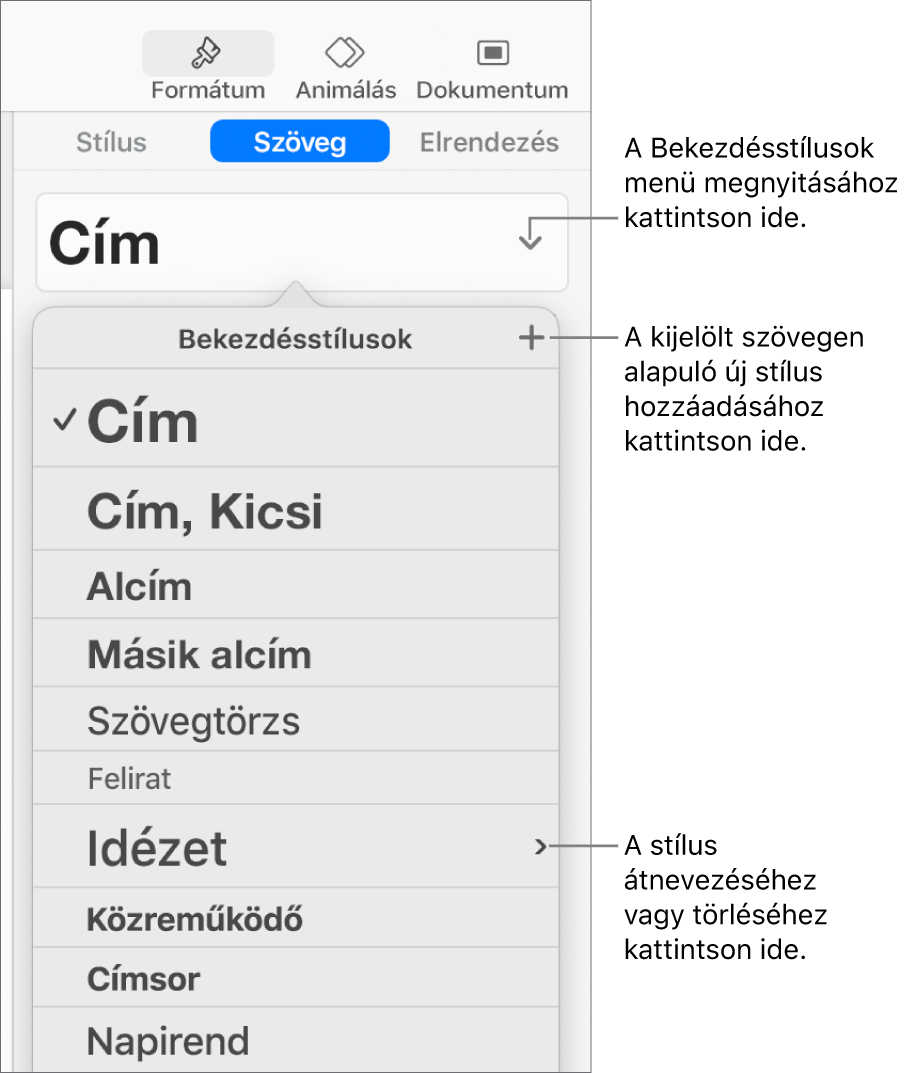
Task: Pick the Felirat paragraph style
Action: [296, 778]
